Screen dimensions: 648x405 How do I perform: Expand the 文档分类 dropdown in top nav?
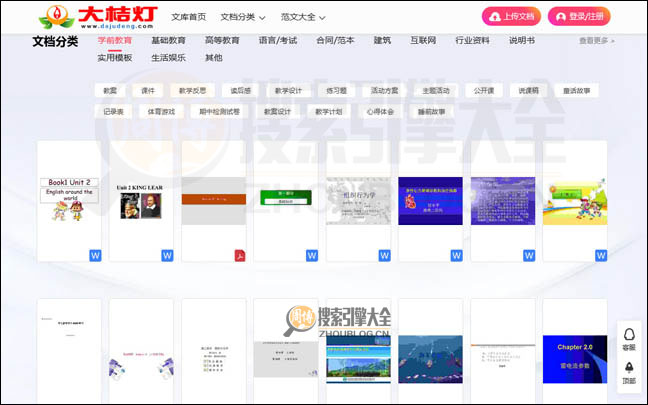(x=243, y=17)
